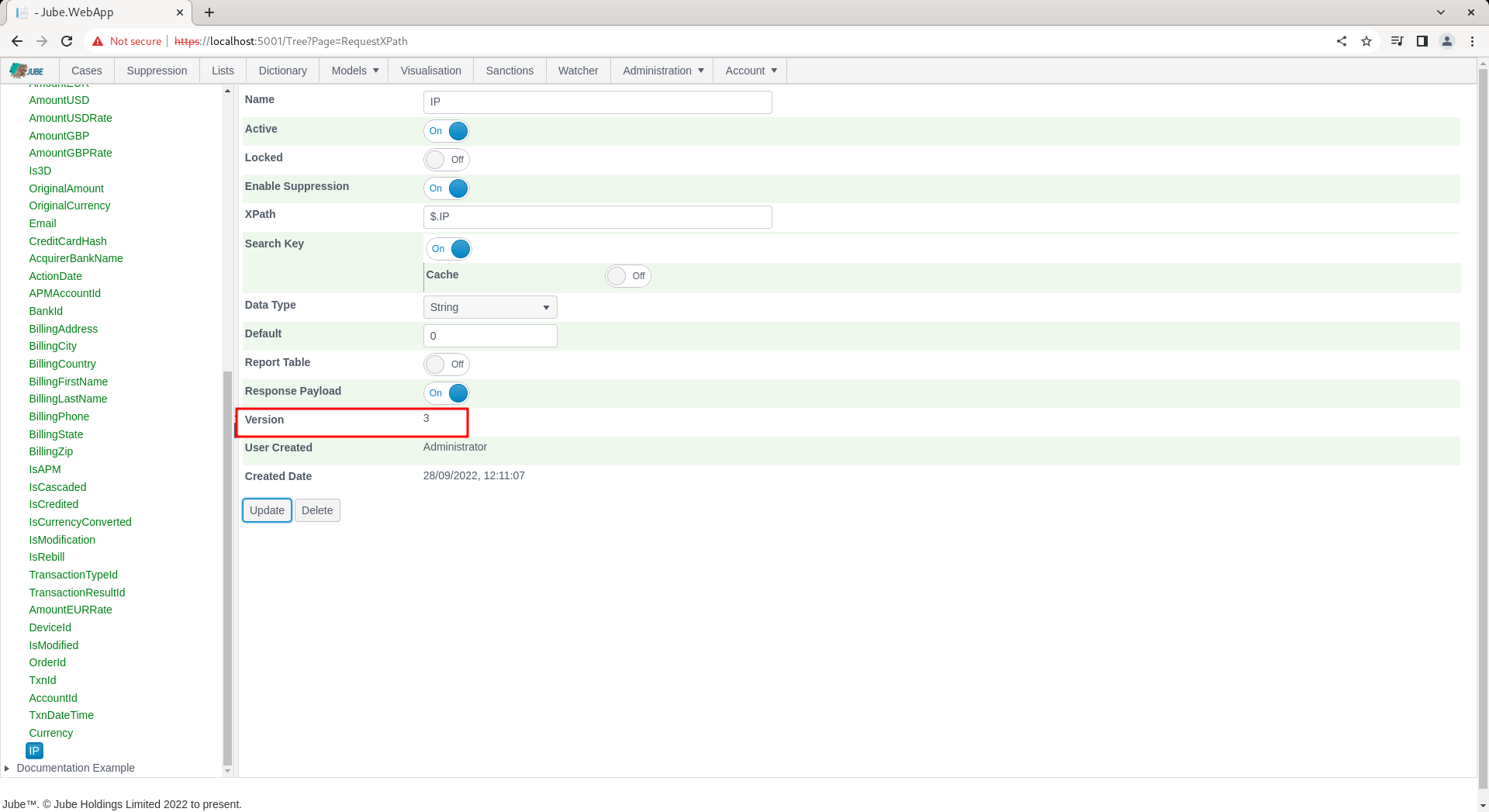This screenshot has height=812, width=1489.
Task: Close the Jube.WebApp tab
Action: pos(180,12)
